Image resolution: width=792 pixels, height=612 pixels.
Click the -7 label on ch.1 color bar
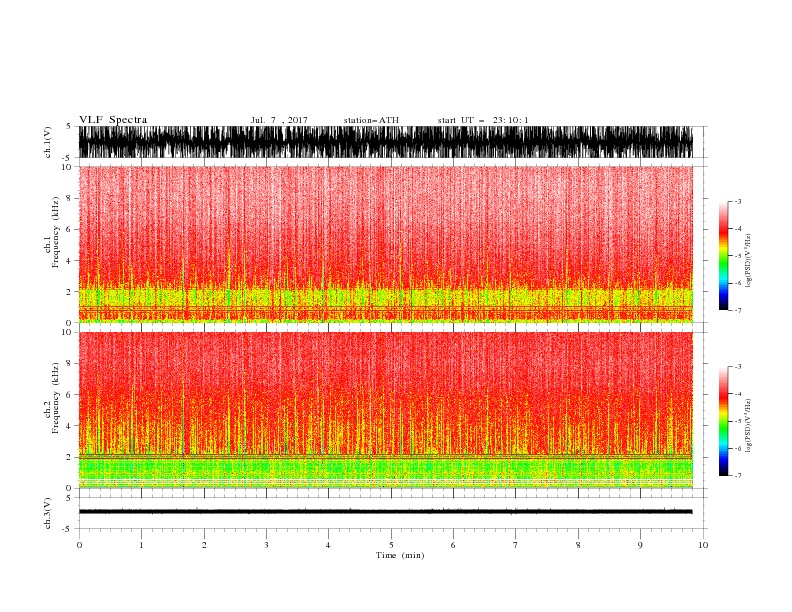coord(738,310)
